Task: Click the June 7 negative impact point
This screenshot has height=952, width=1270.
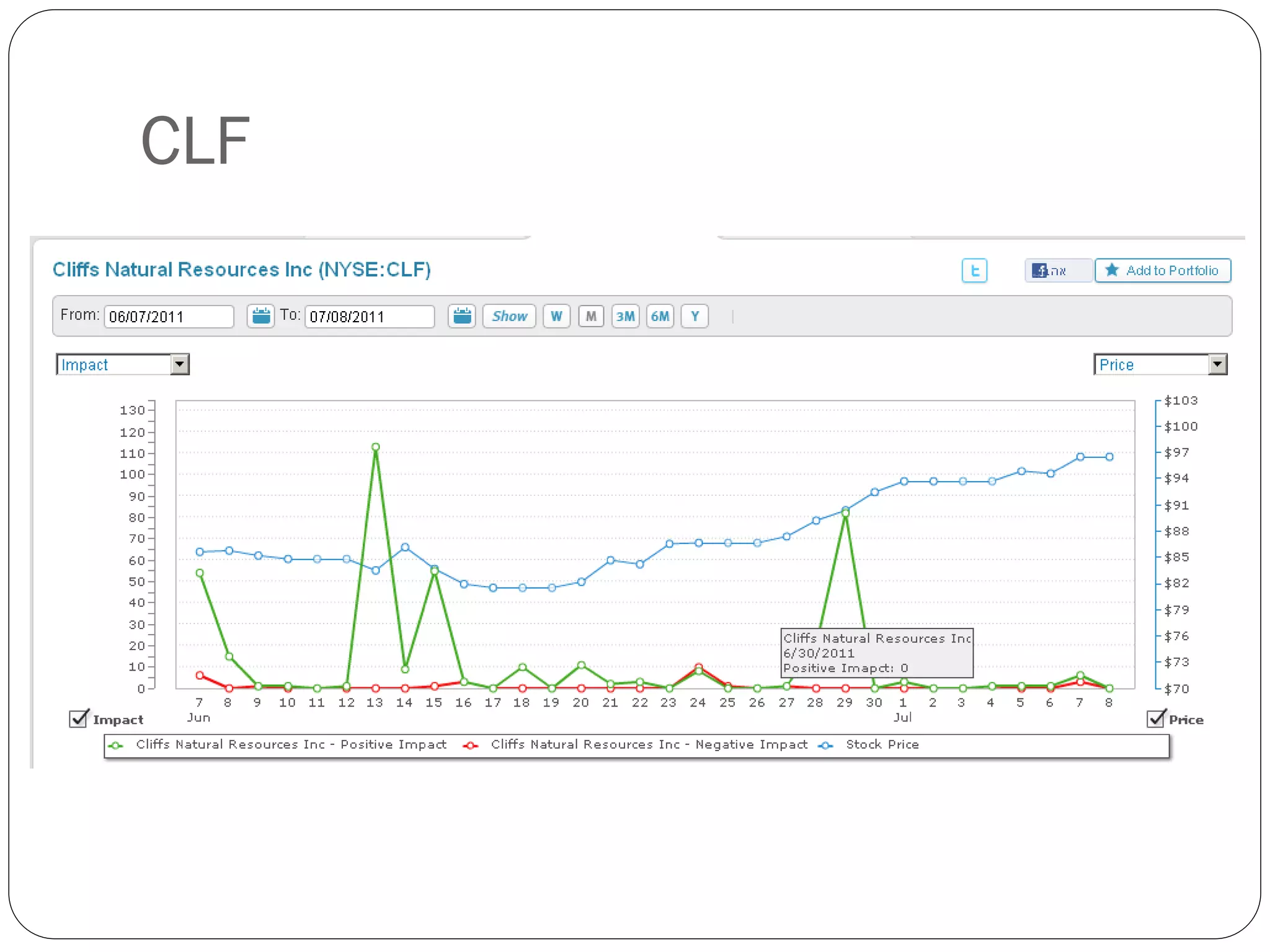Action: 200,676
